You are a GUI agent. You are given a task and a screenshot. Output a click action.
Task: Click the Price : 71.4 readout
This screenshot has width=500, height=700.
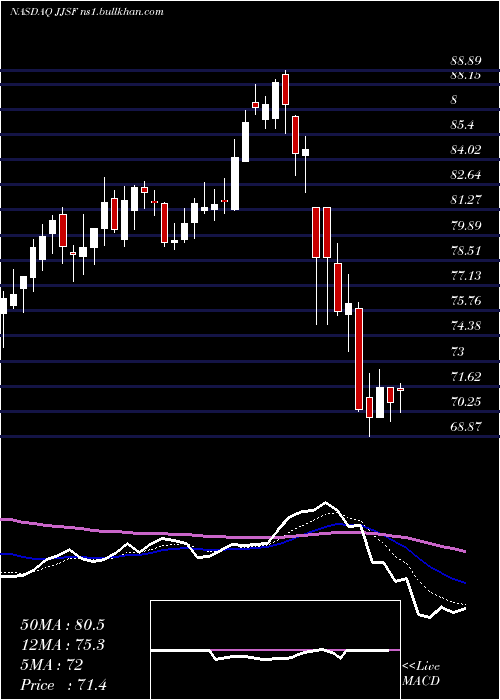(x=63, y=684)
